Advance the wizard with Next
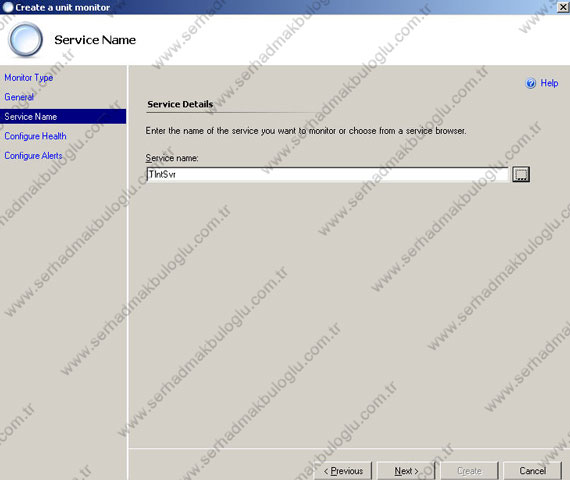The width and height of the screenshot is (570, 480). click(x=406, y=471)
